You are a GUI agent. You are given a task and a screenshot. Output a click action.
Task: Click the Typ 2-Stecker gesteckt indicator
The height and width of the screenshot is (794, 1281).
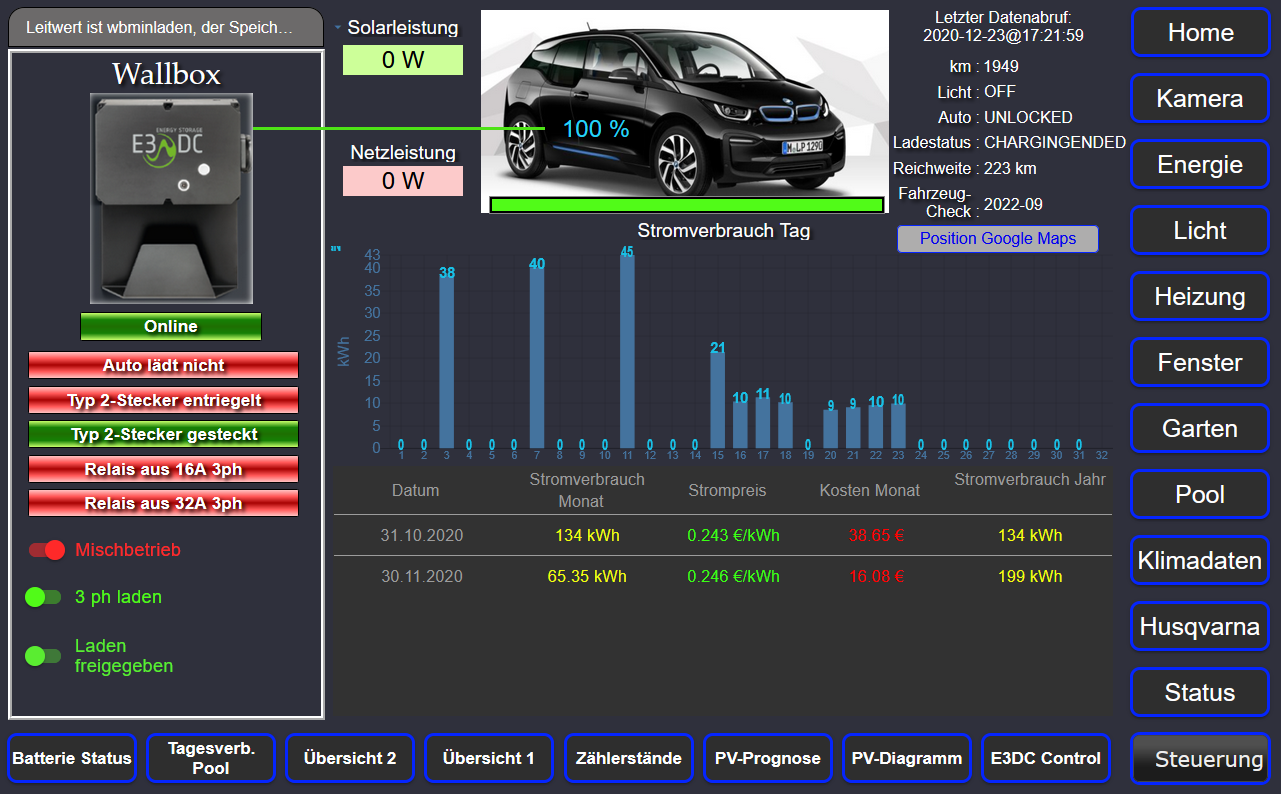point(163,434)
